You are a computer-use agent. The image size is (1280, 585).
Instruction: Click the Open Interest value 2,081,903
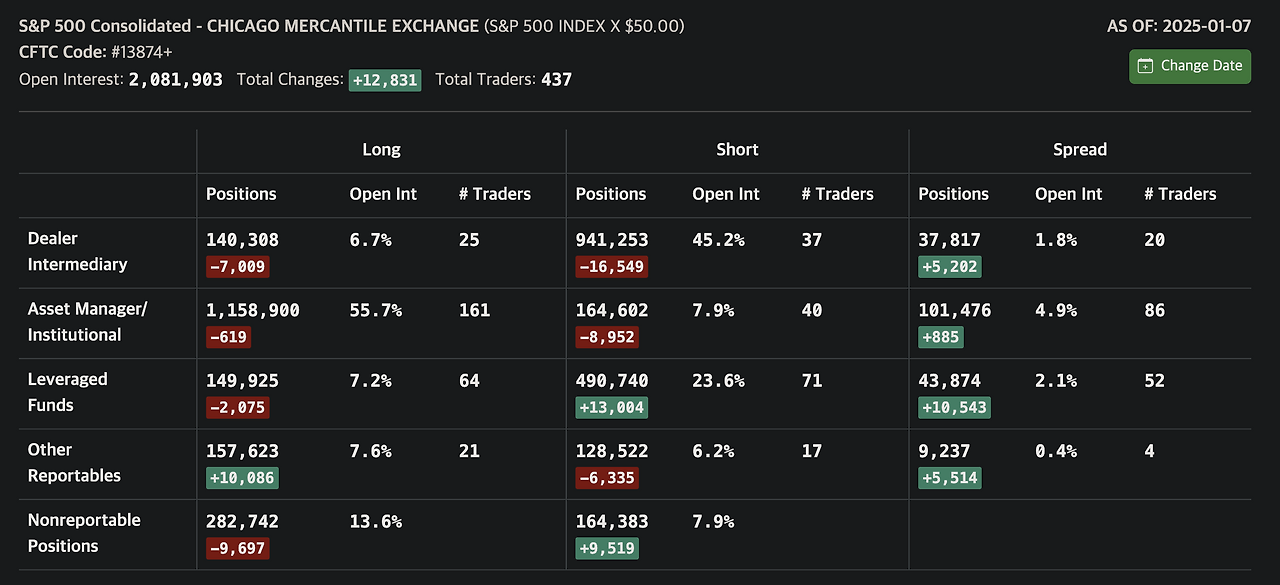coord(176,79)
